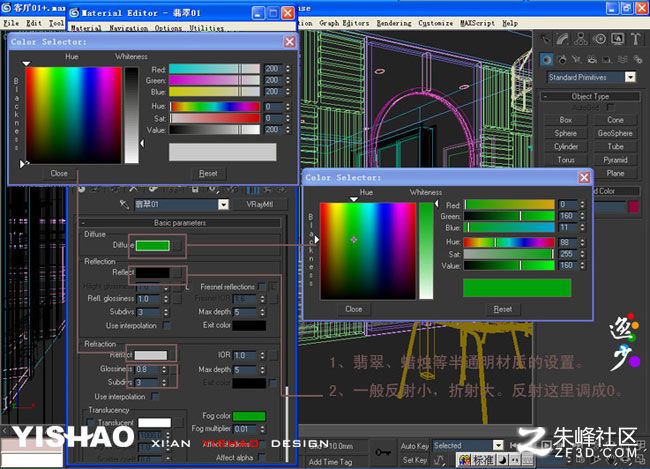
Task: Open the IME soft keyboard icon
Action: (527, 459)
